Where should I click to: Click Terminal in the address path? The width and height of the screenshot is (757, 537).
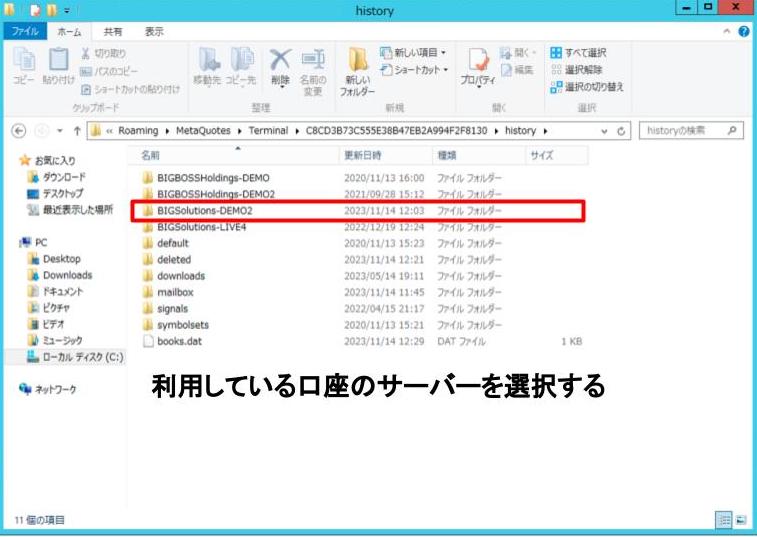coord(268,131)
